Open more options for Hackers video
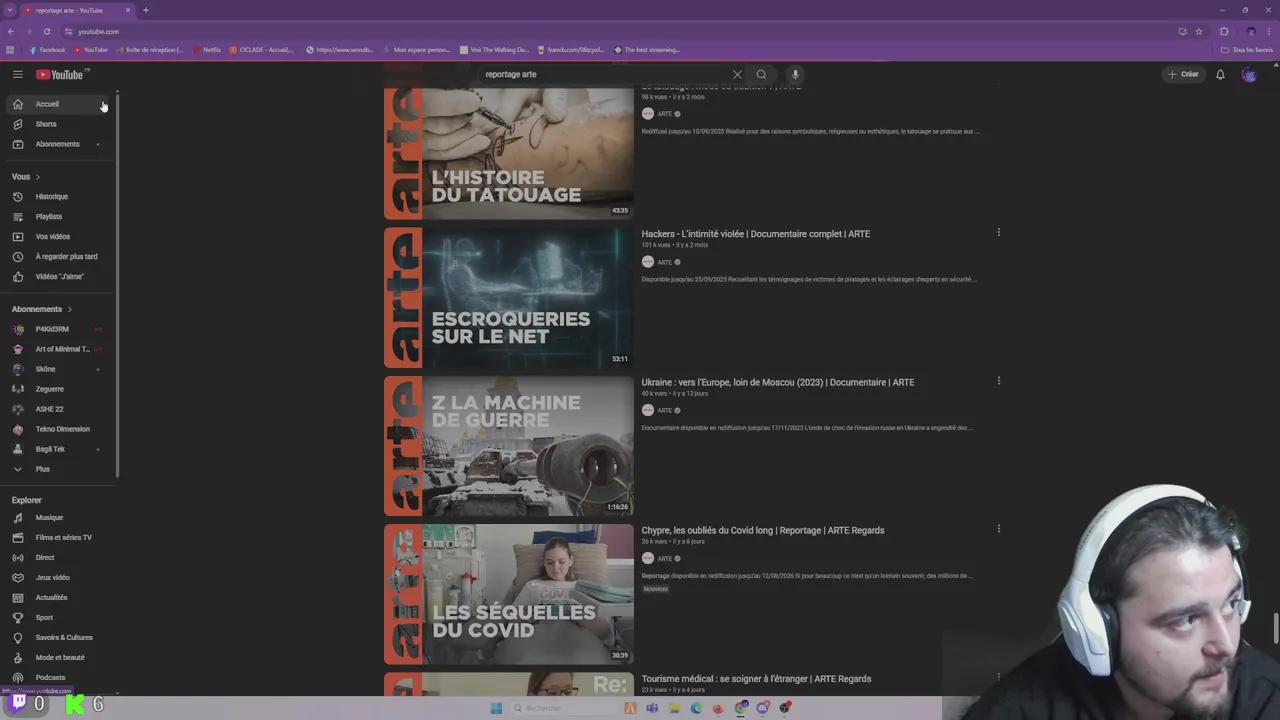 (x=998, y=233)
